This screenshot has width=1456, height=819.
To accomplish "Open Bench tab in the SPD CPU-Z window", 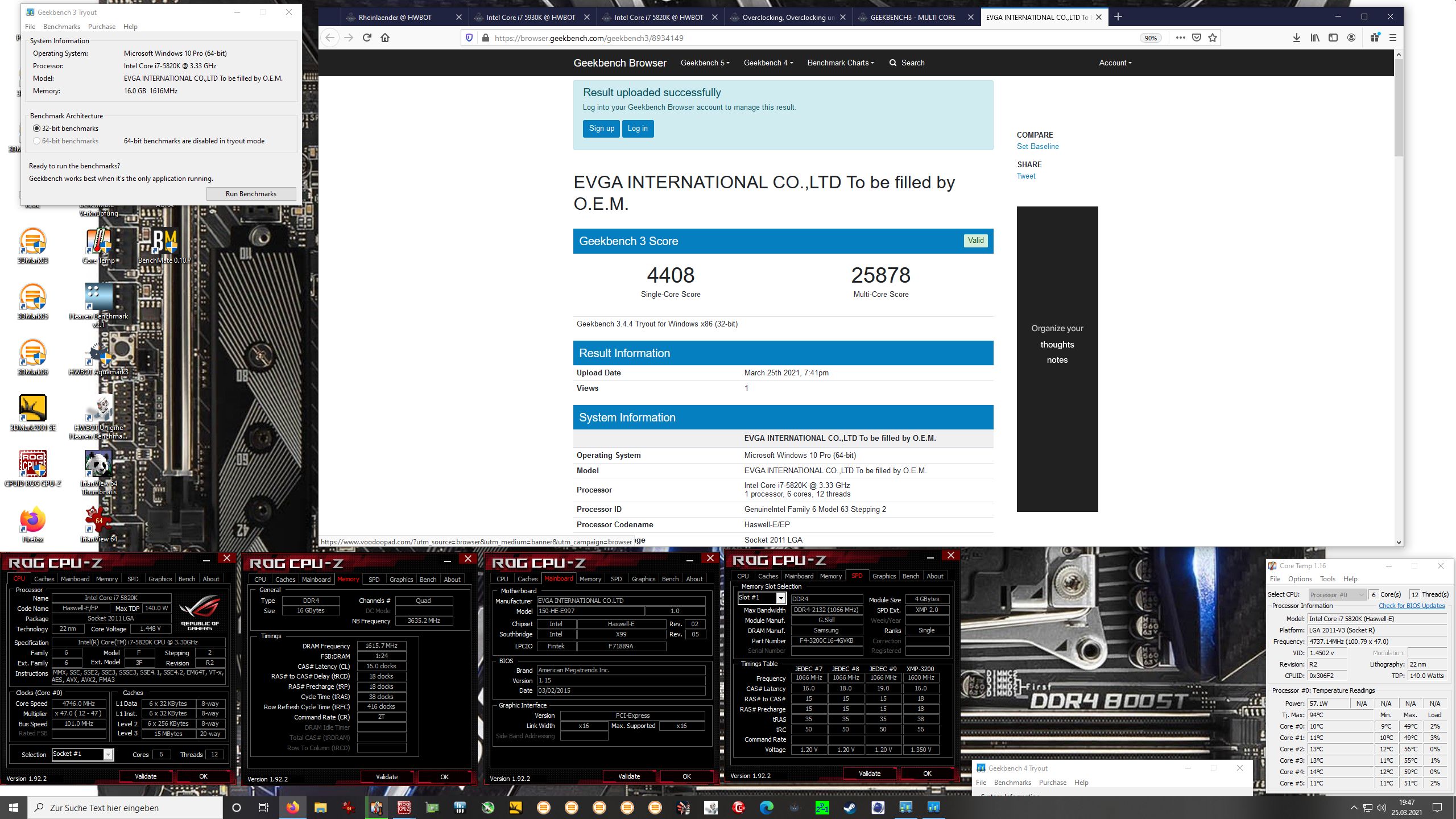I will (x=911, y=576).
